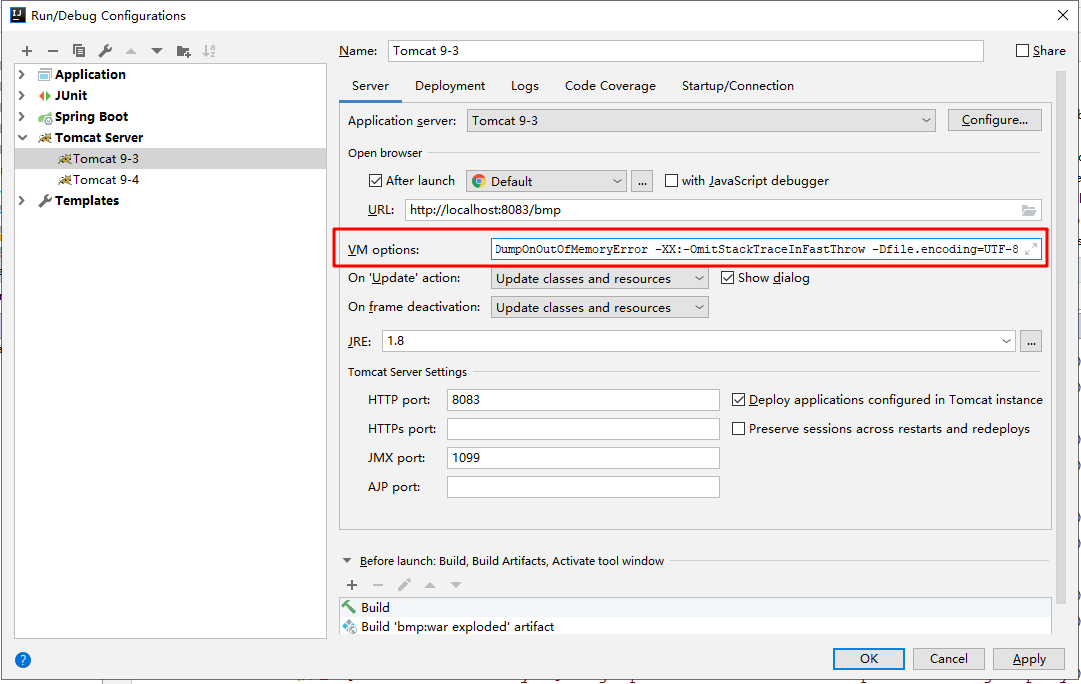
Task: Copy the selected configuration
Action: (x=79, y=51)
